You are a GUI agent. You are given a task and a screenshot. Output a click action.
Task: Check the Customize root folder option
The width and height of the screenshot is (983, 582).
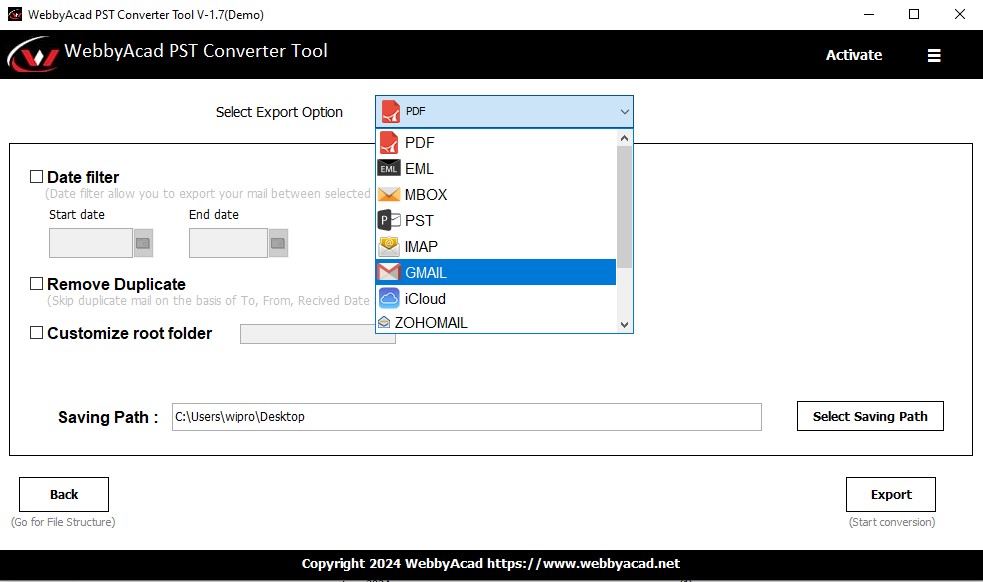click(x=36, y=333)
